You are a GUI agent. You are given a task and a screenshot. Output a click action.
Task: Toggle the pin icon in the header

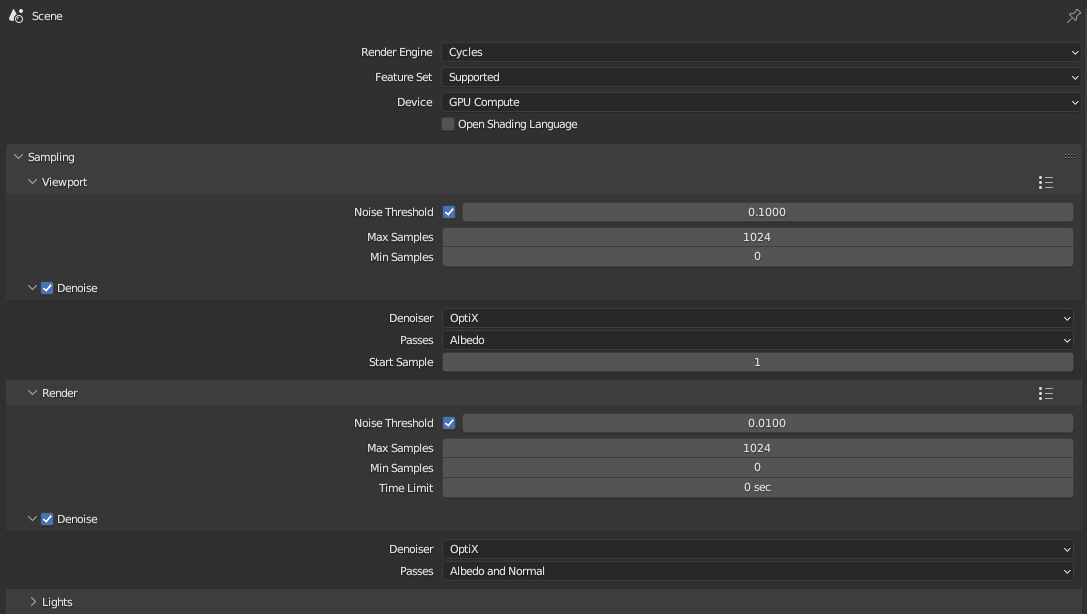click(1074, 17)
